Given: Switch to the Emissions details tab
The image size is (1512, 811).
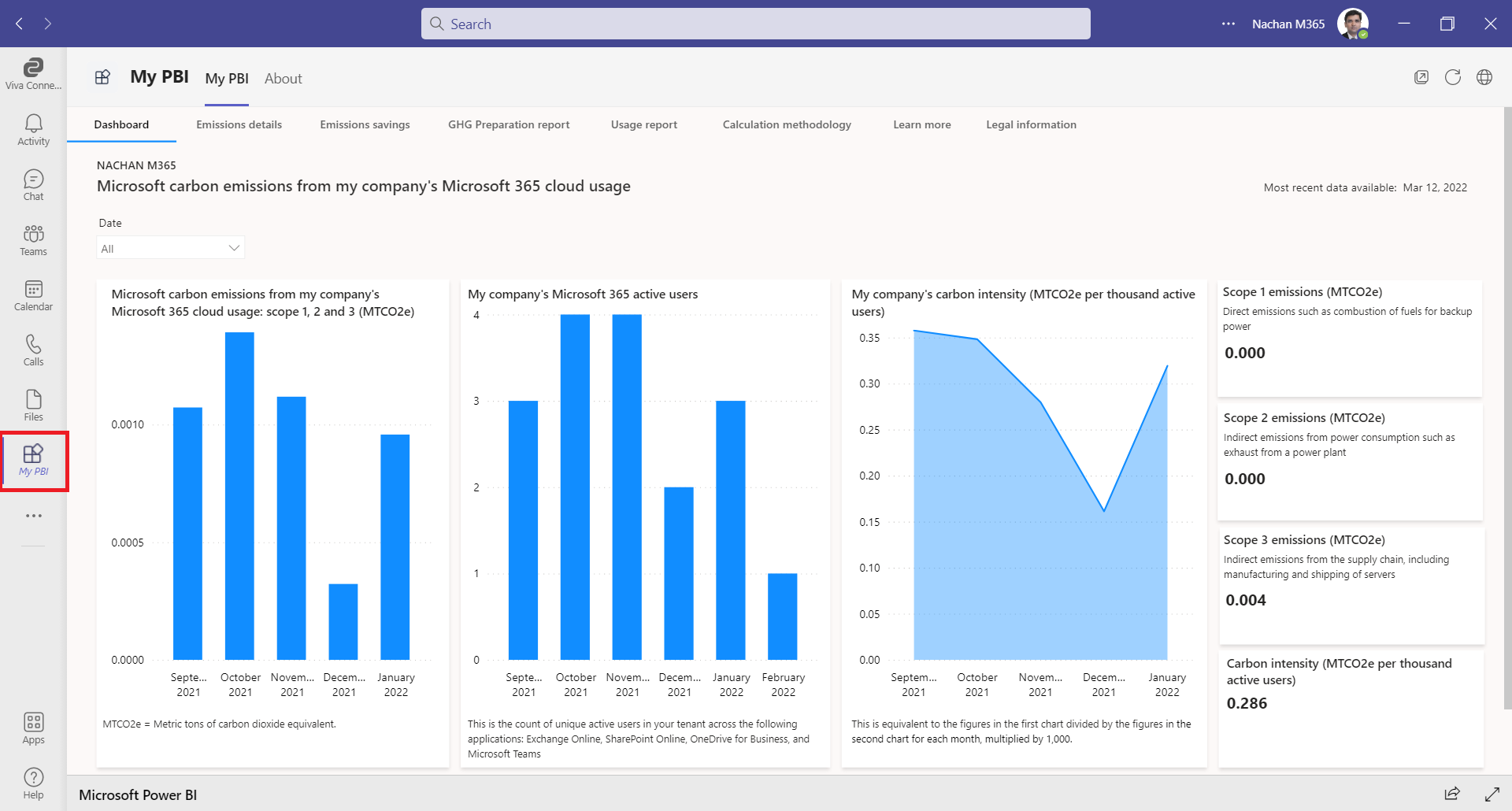Looking at the screenshot, I should click(239, 124).
